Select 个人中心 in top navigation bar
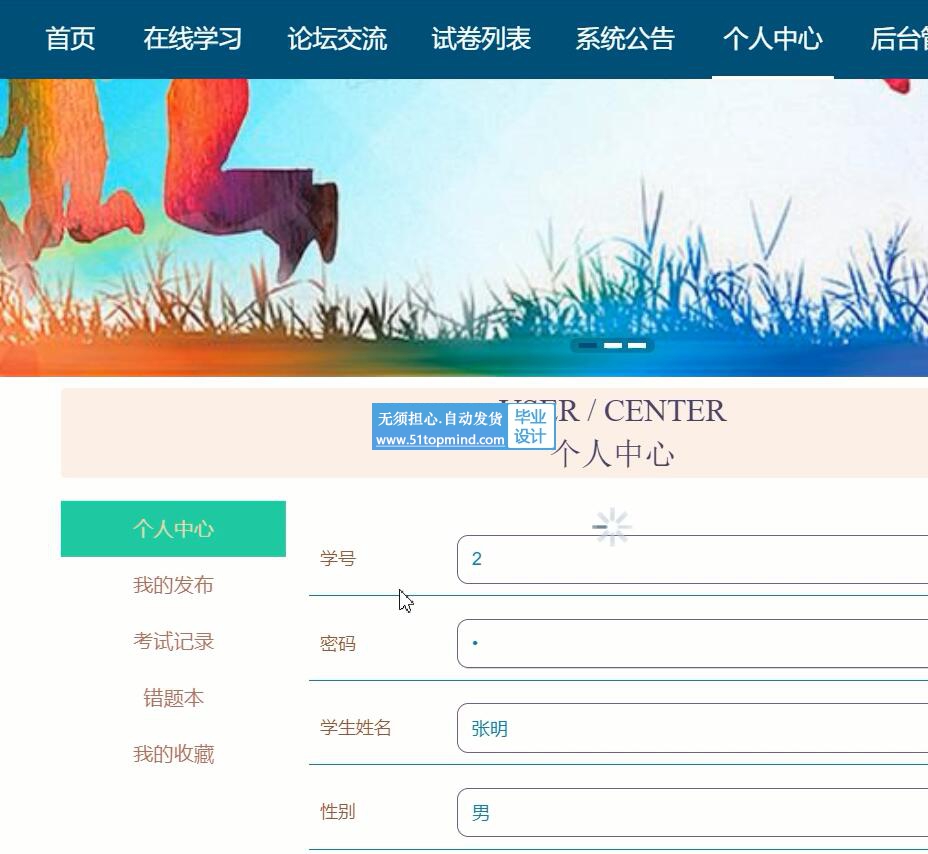The width and height of the screenshot is (928, 854). pos(772,39)
